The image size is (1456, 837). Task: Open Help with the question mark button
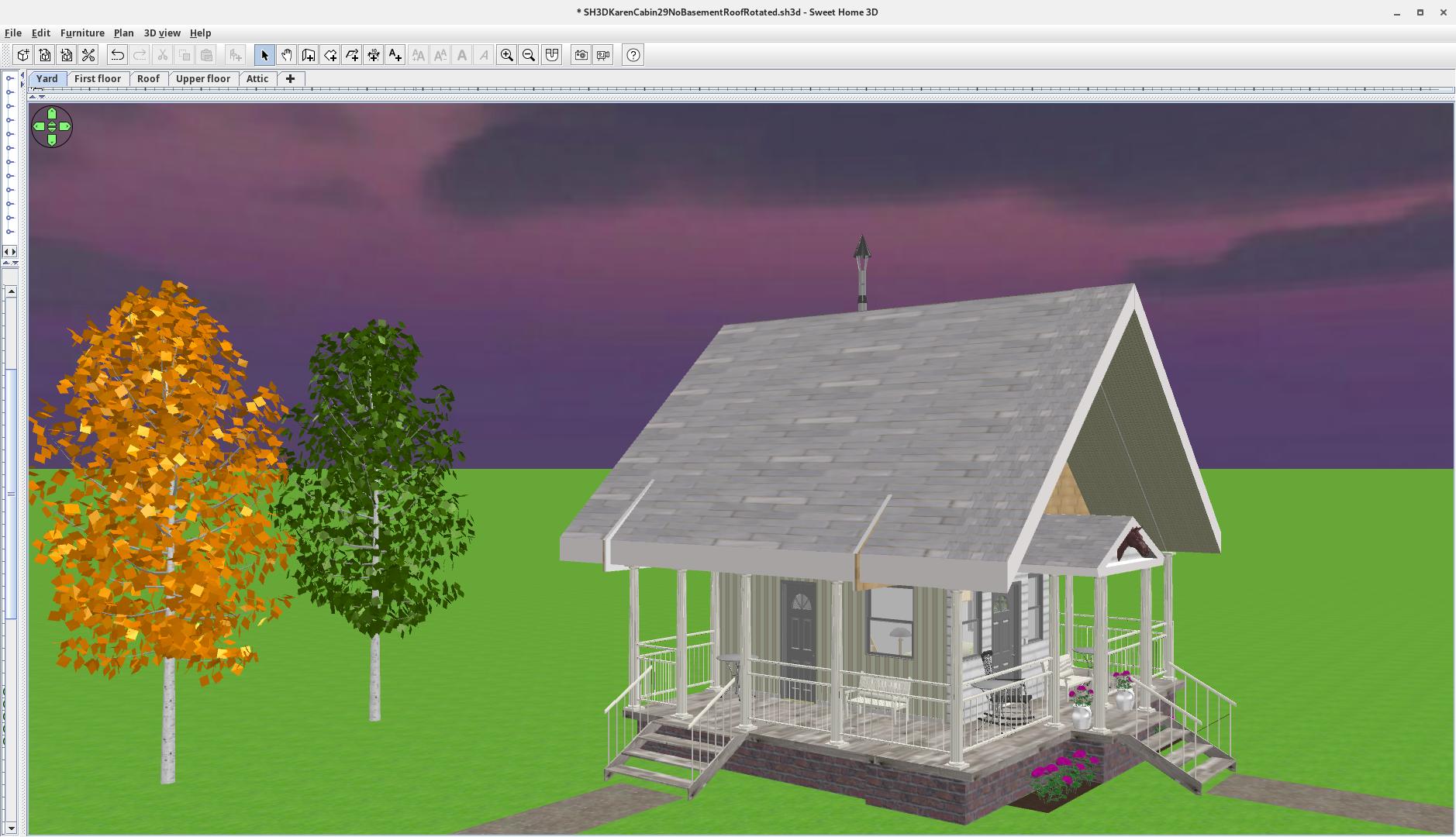click(x=633, y=55)
